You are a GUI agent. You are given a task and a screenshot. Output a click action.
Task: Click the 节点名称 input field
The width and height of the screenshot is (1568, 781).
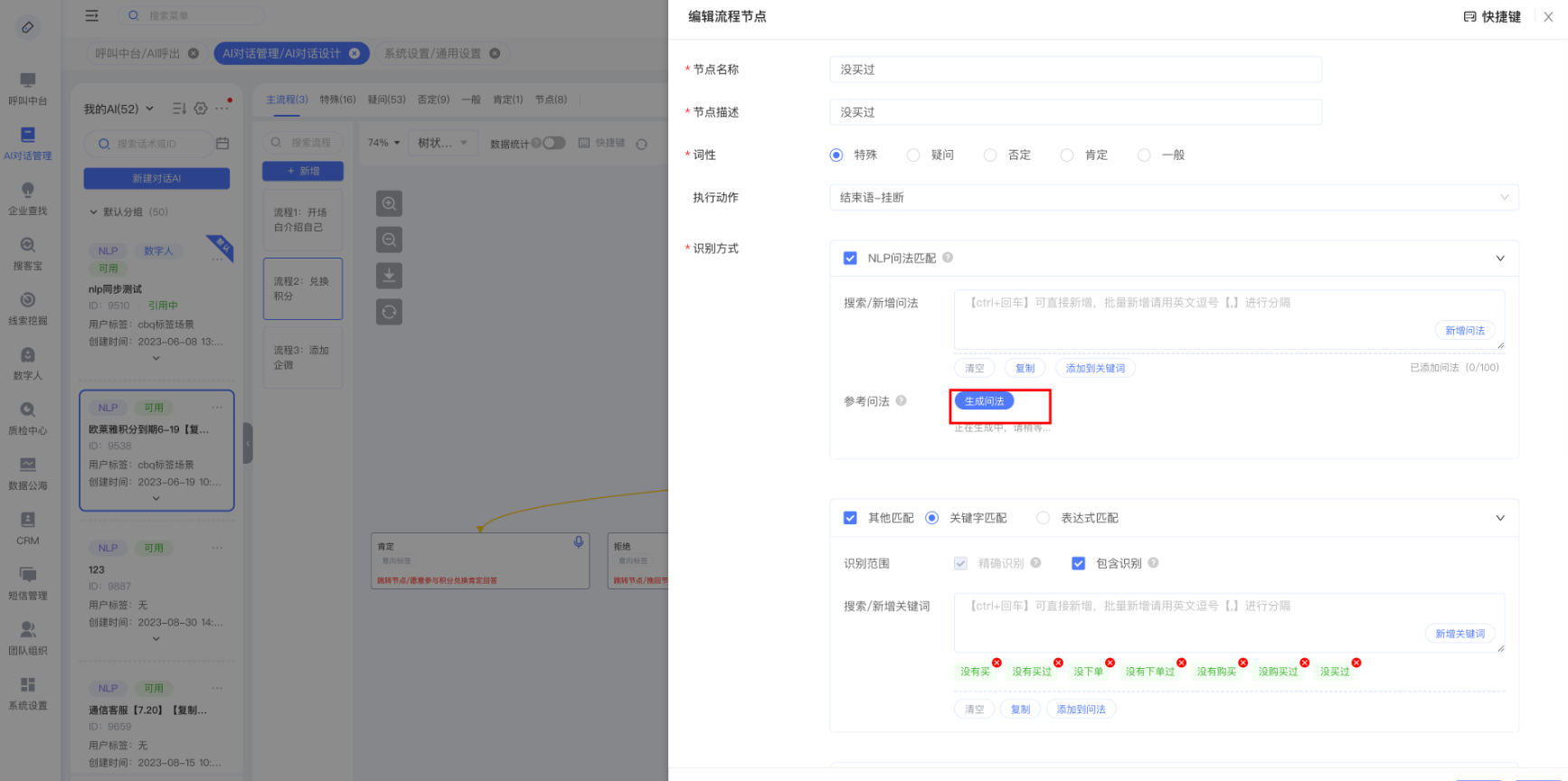click(1075, 70)
